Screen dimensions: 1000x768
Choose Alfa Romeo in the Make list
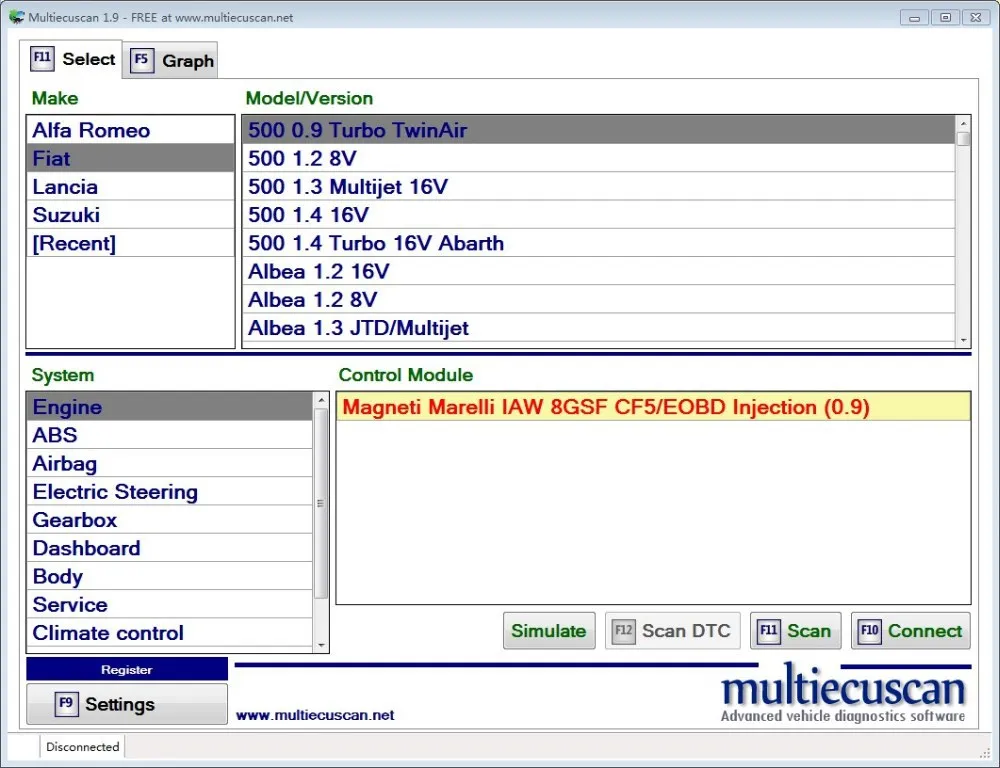point(130,130)
